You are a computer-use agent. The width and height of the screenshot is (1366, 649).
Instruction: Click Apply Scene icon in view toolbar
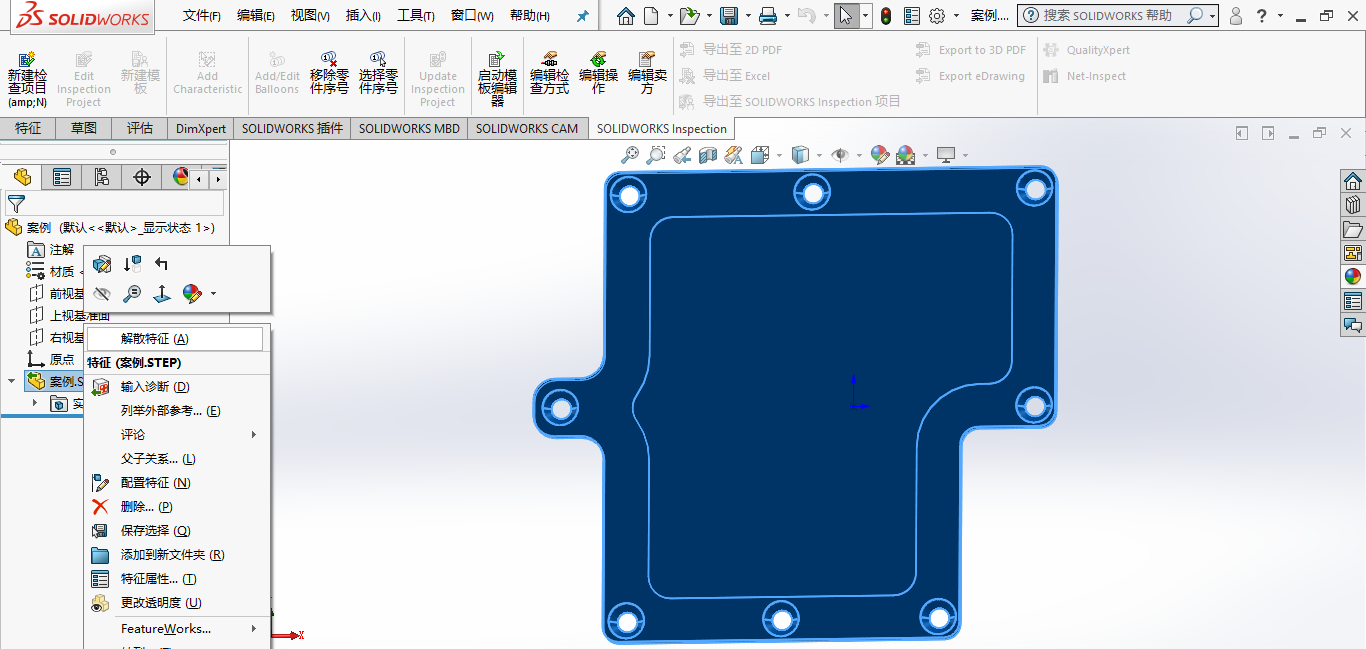click(906, 155)
